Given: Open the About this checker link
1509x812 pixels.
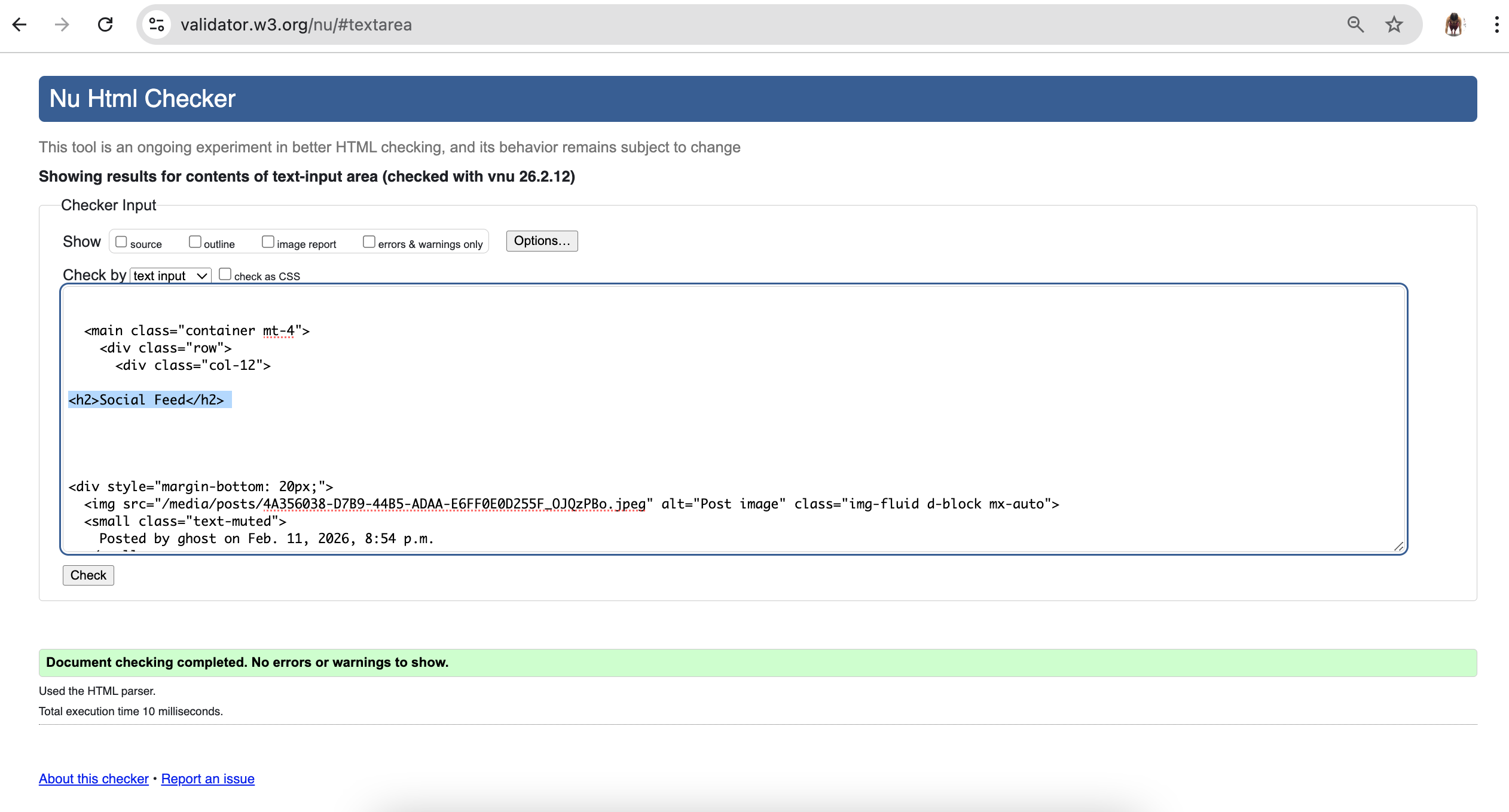Looking at the screenshot, I should click(93, 779).
